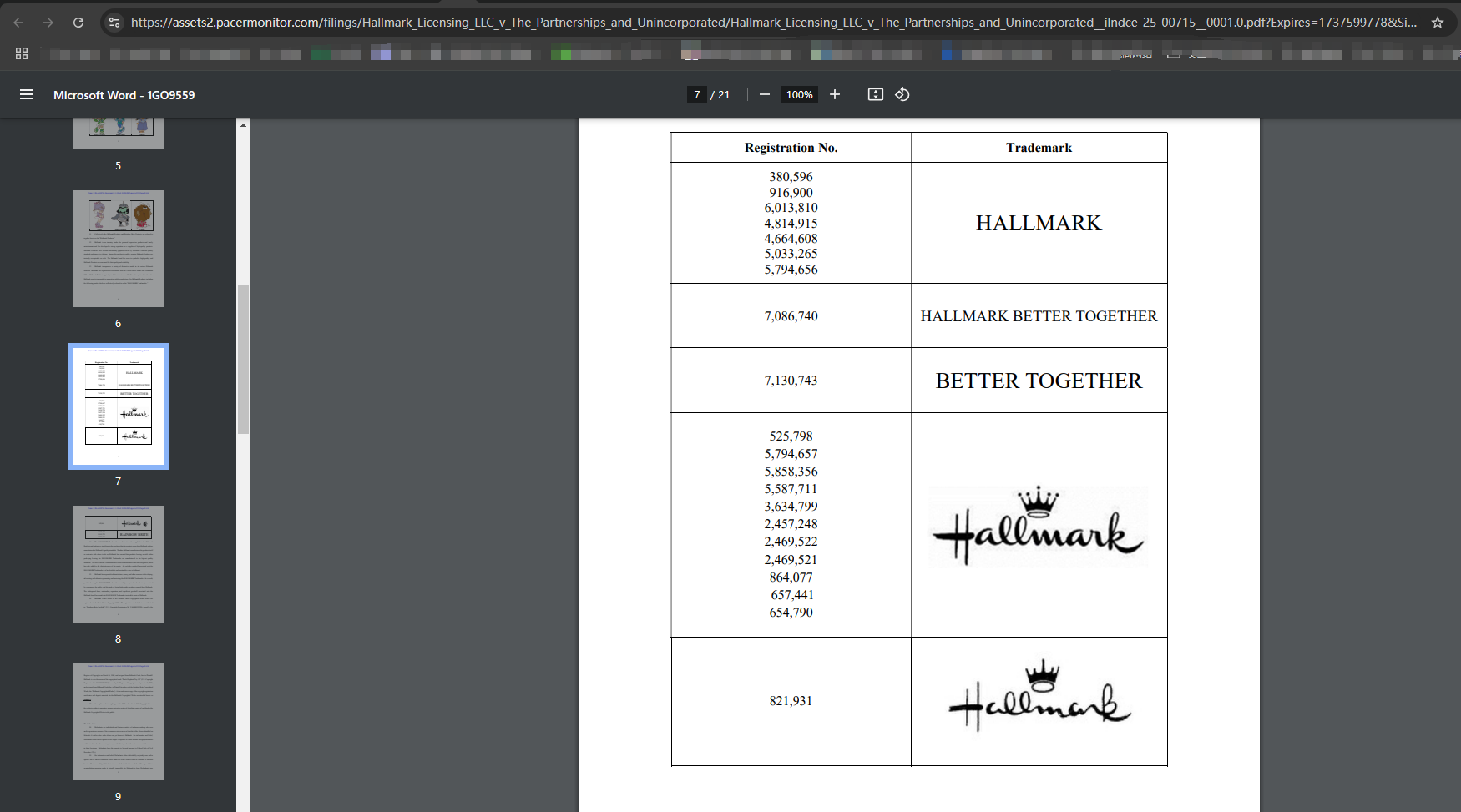Click registration number 525,798
The width and height of the screenshot is (1461, 812).
point(791,436)
